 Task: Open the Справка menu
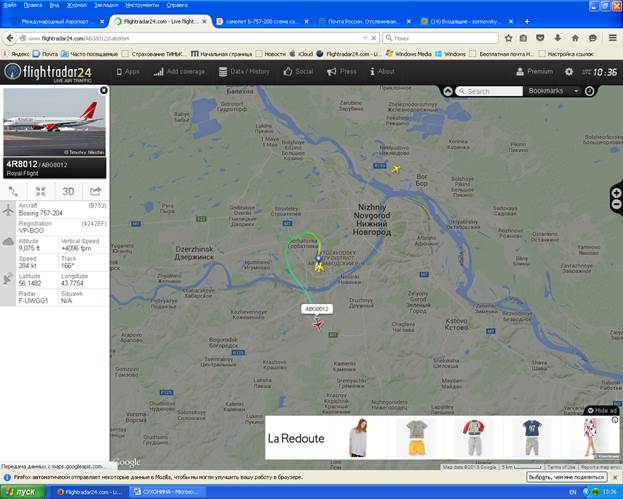[x=177, y=5]
